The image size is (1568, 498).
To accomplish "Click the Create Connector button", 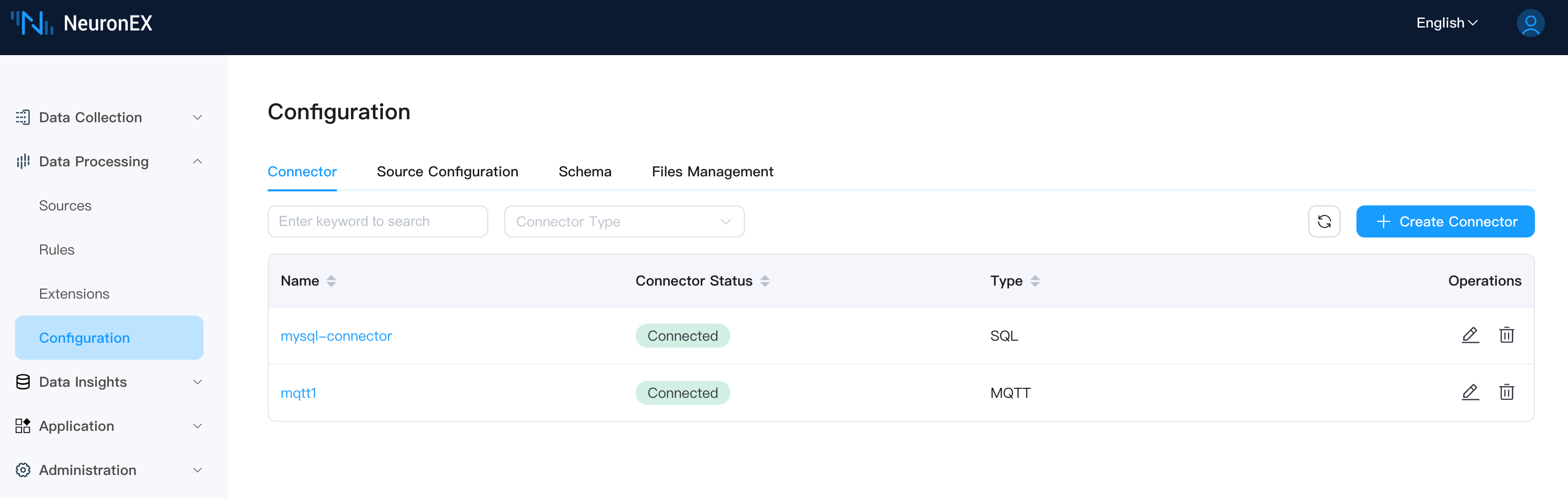I will [x=1446, y=221].
